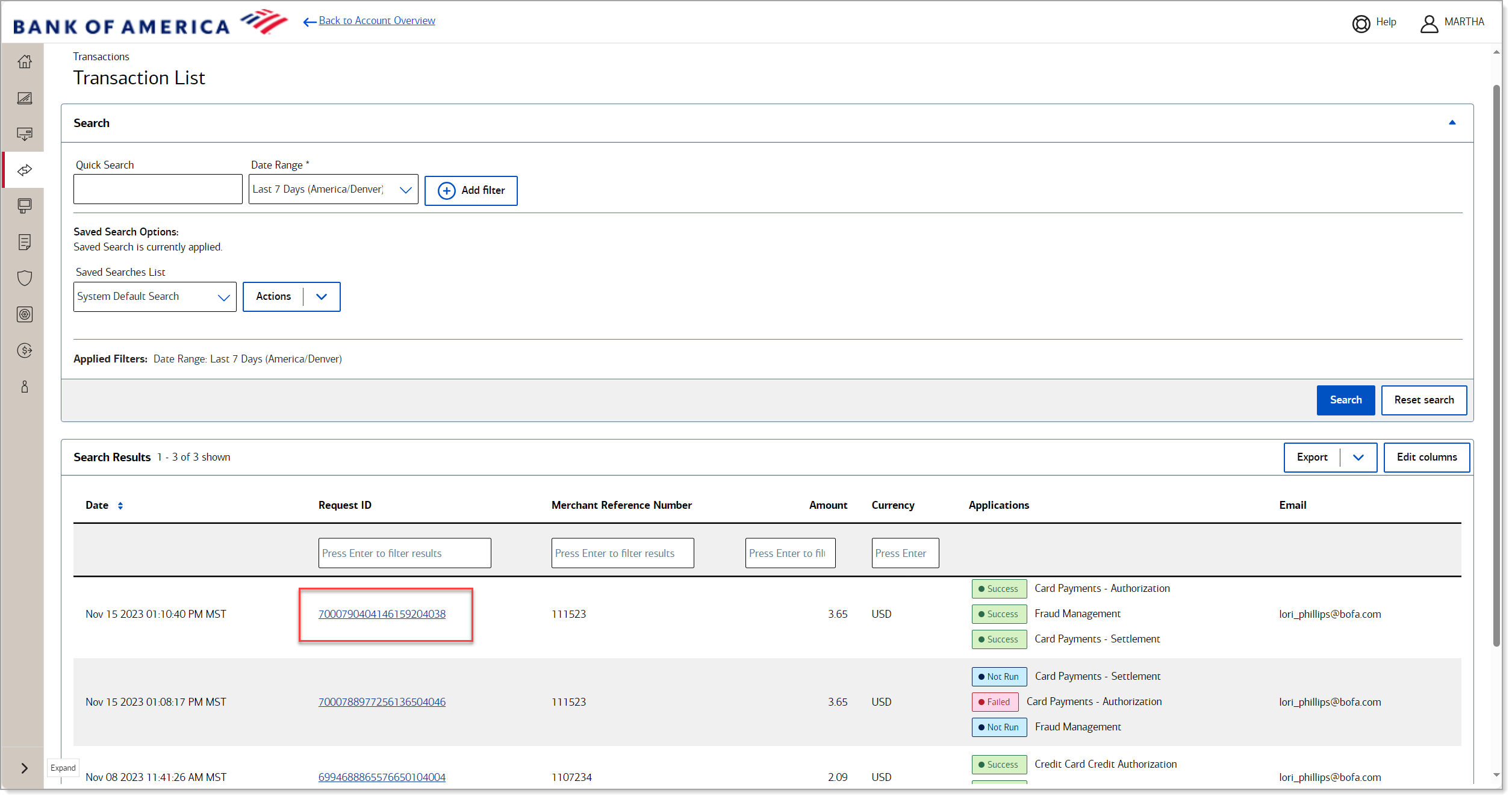The height and width of the screenshot is (799, 1512).
Task: Open the Saved Searches List dropdown
Action: click(155, 296)
